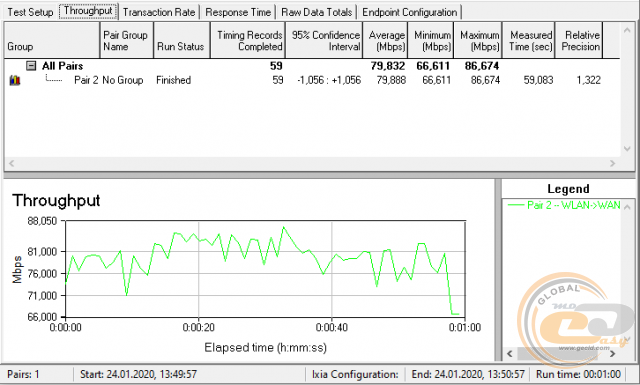Click Pair 2 minimum value 66,611
Viewport: 640px width, 385px height.
(x=436, y=80)
